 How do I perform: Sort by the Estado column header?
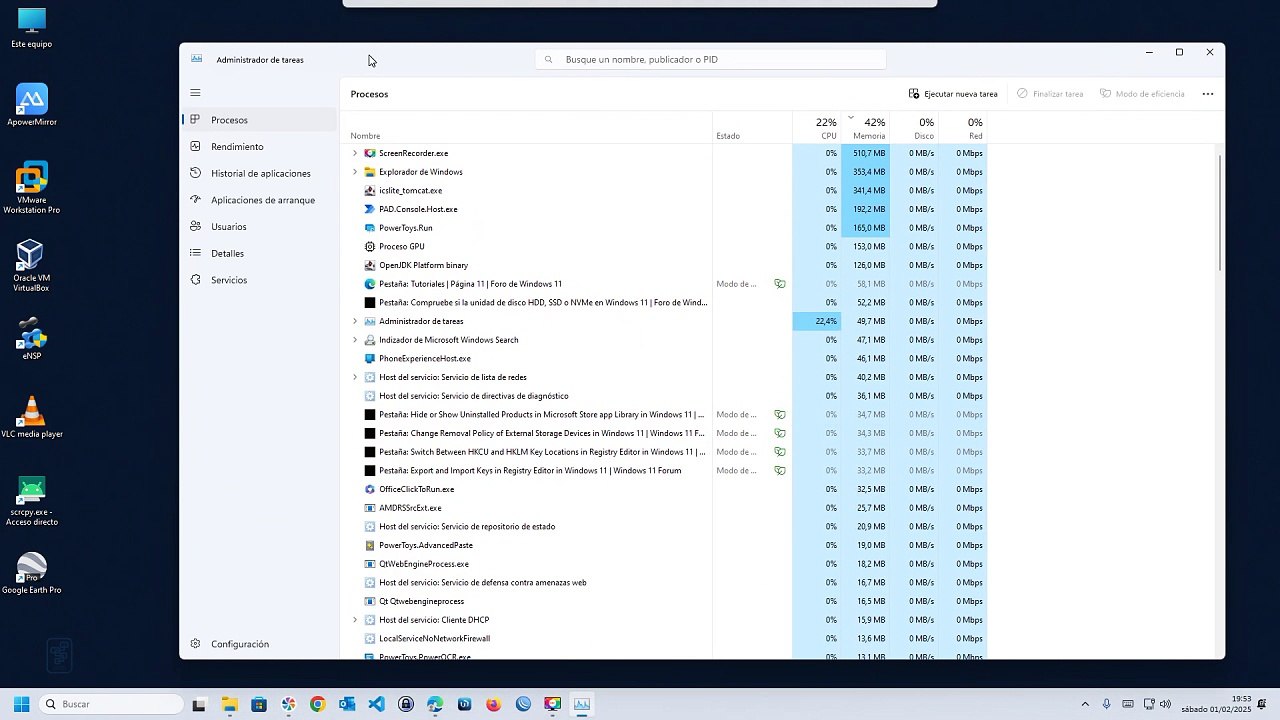point(752,128)
